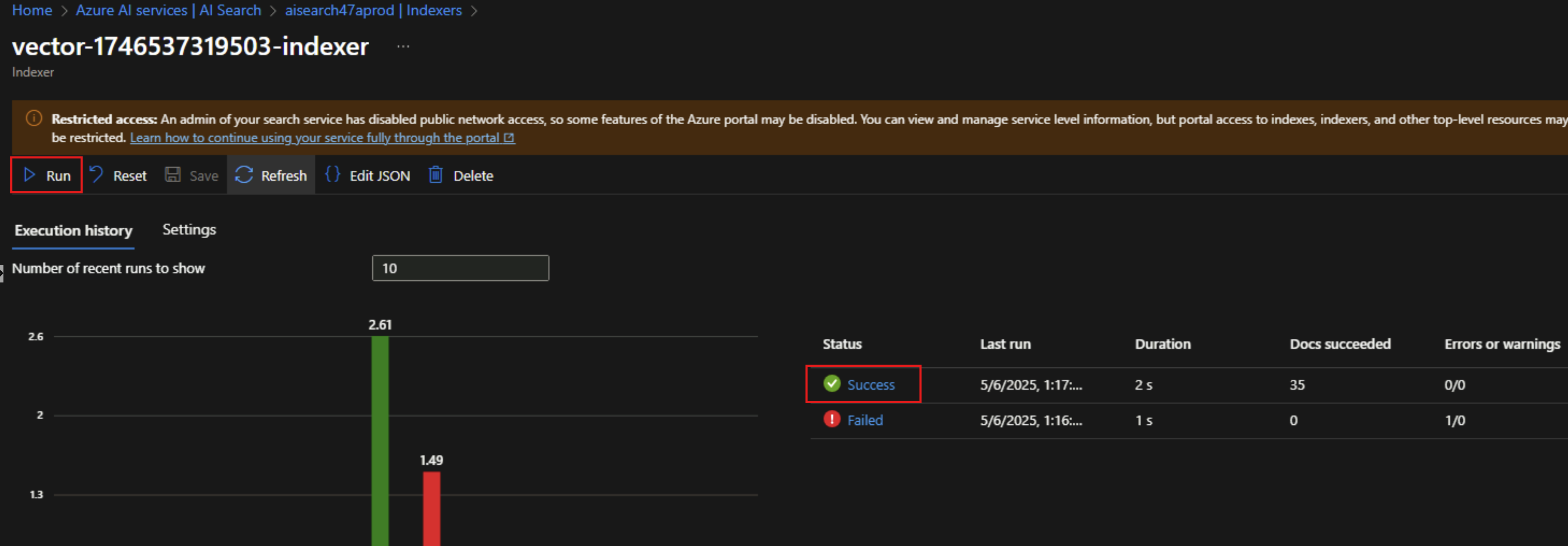
Task: Click the external link icon after portal link
Action: 509,138
